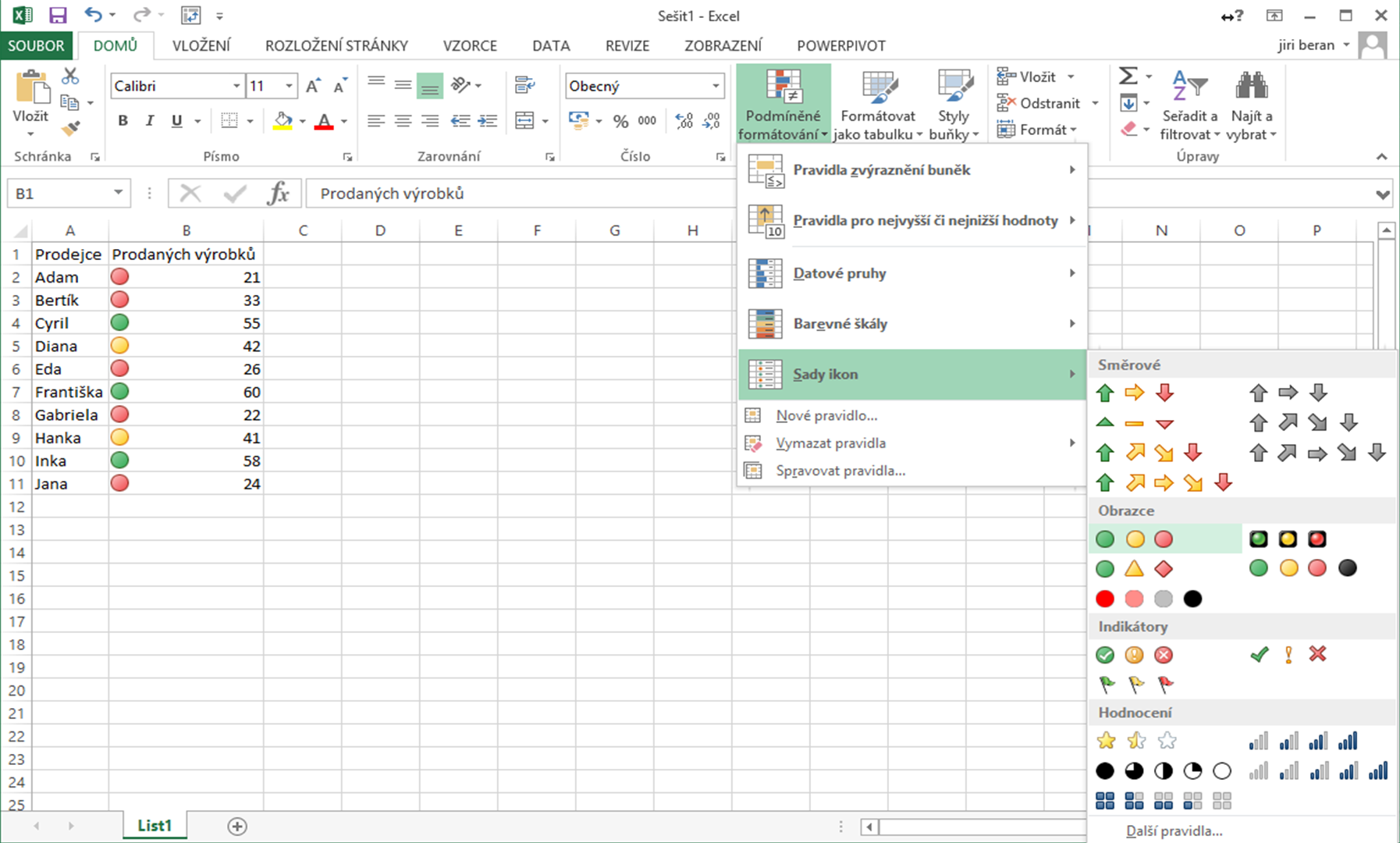Viewport: 1400px width, 843px height.
Task: Add a new sheet with plus button
Action: coord(237,826)
